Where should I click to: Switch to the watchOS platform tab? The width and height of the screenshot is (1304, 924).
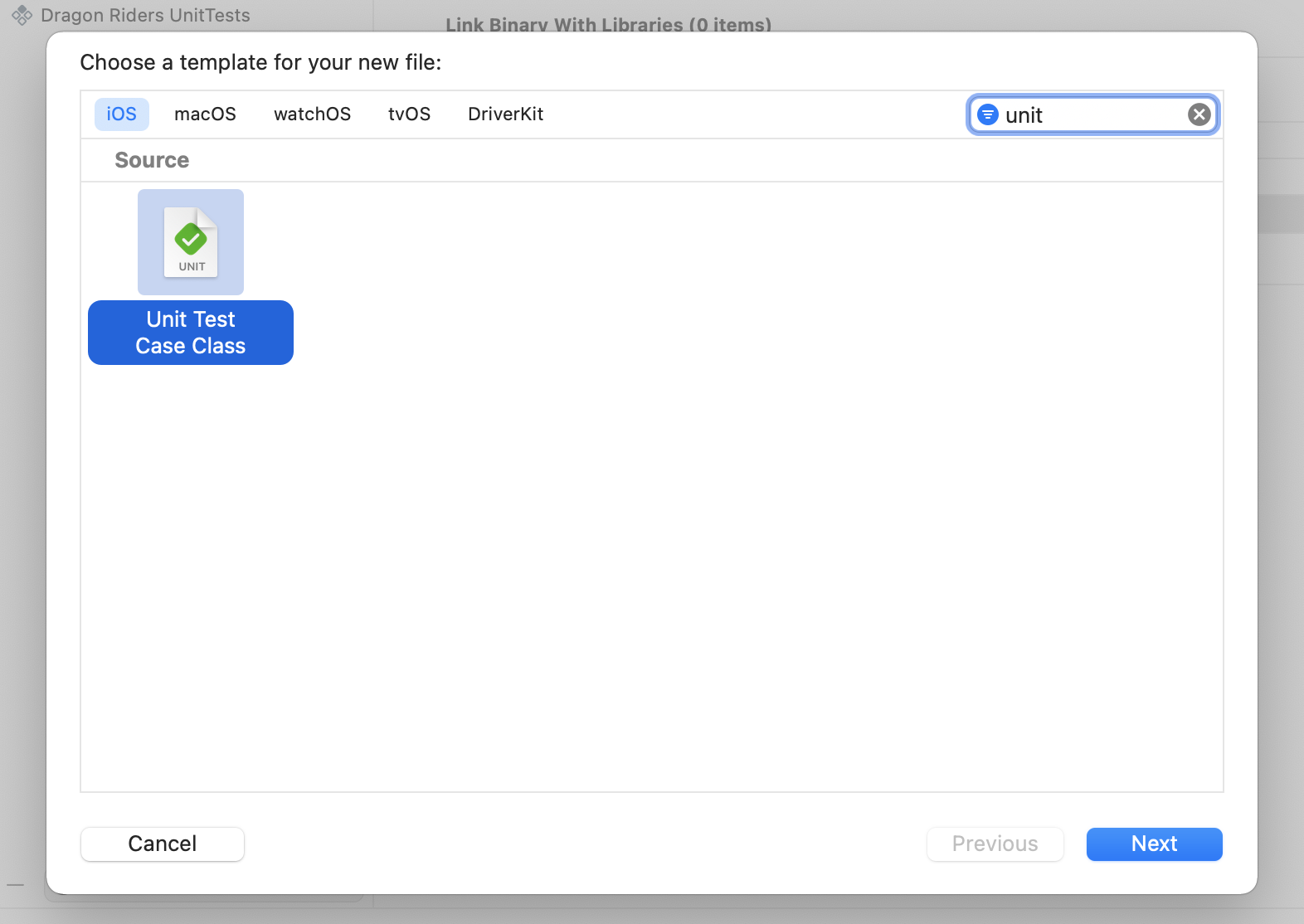[x=313, y=114]
